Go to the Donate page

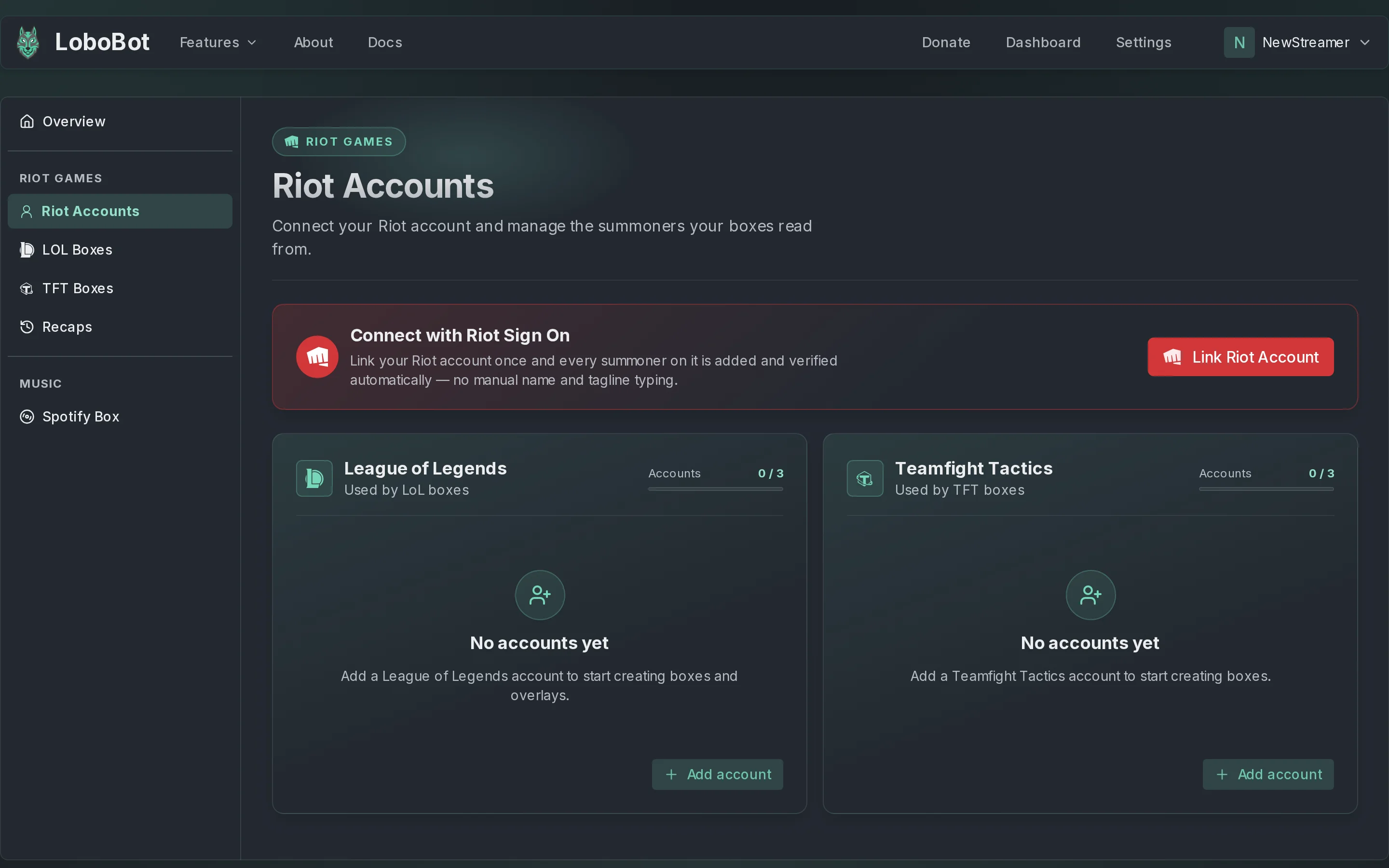(946, 42)
